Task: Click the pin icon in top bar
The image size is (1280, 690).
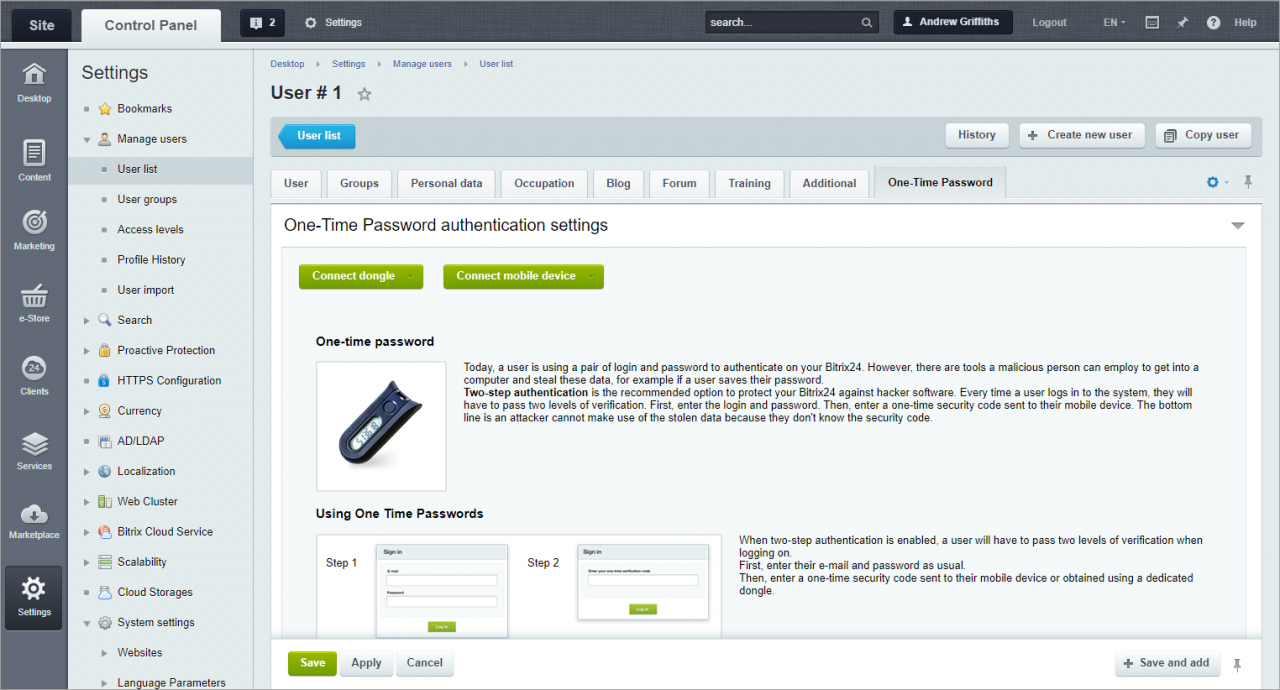Action: [1182, 22]
